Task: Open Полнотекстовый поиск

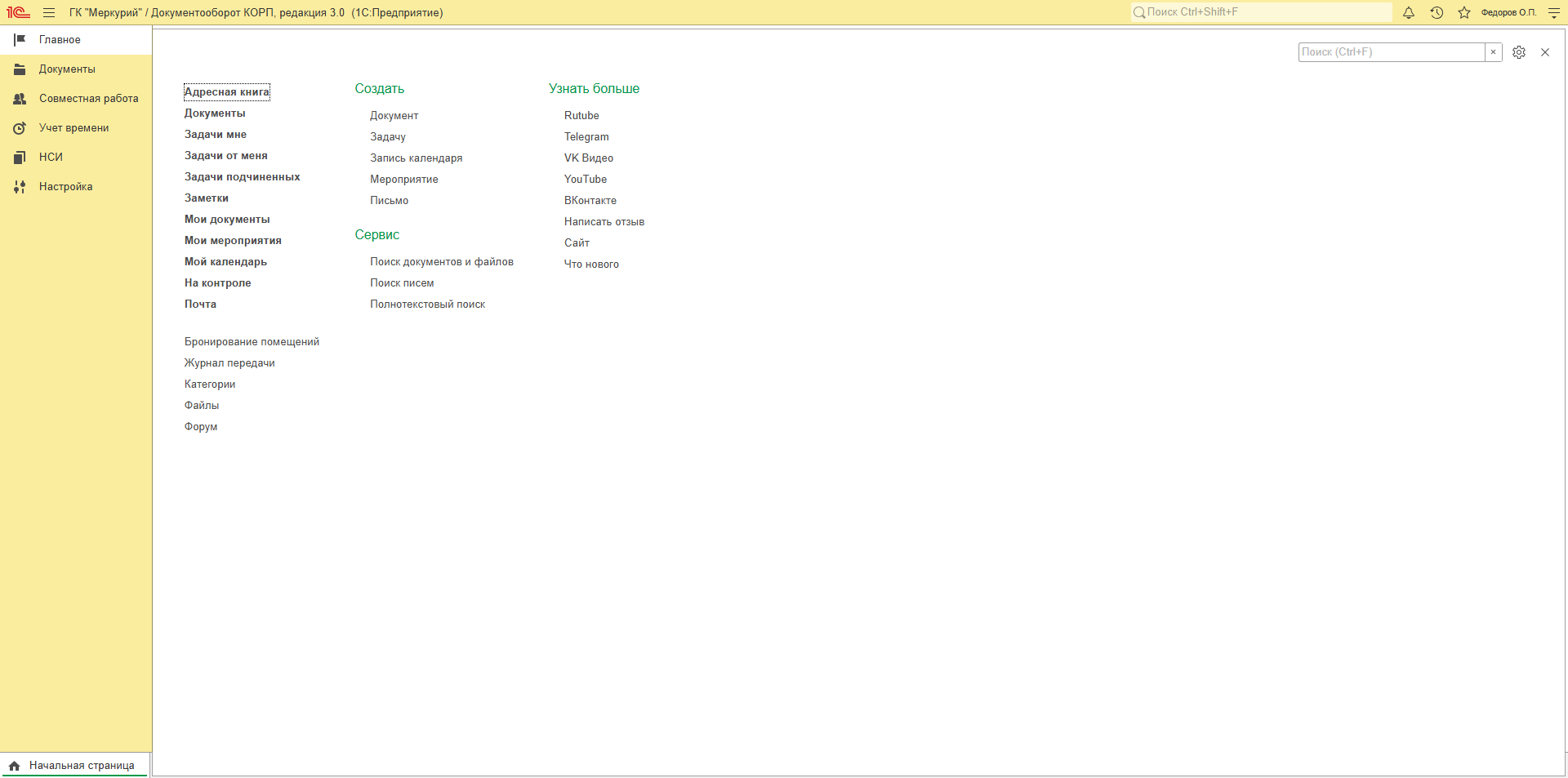Action: 427,305
